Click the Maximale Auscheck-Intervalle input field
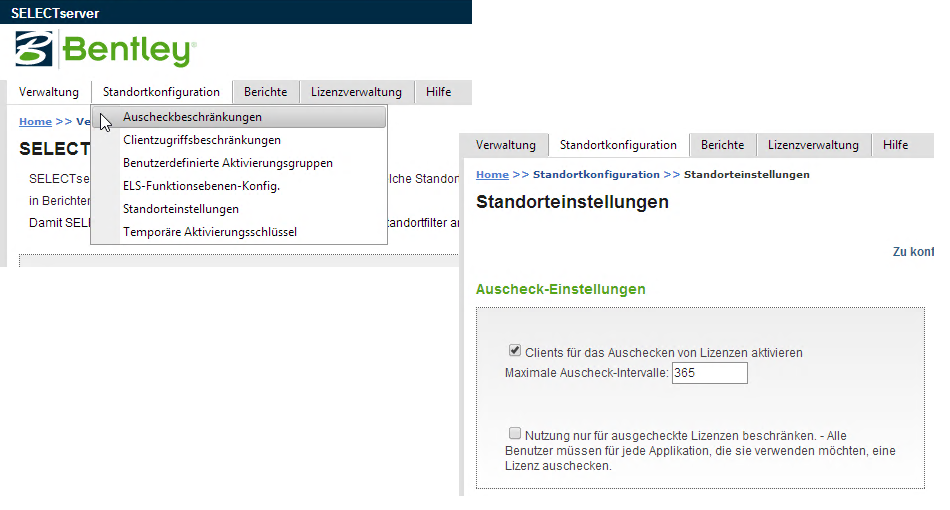Image resolution: width=950 pixels, height=510 pixels. pos(709,373)
